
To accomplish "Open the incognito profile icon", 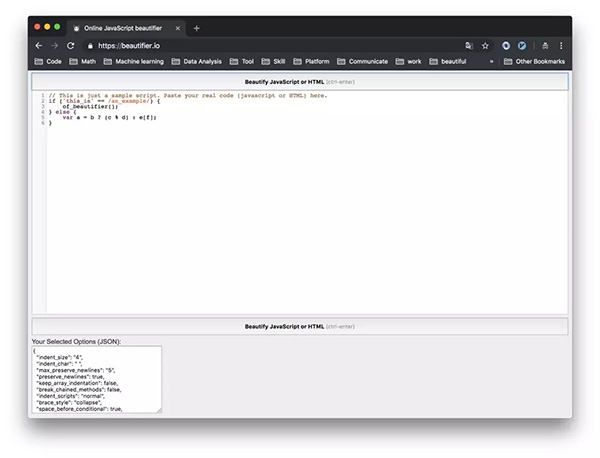I will coord(545,46).
